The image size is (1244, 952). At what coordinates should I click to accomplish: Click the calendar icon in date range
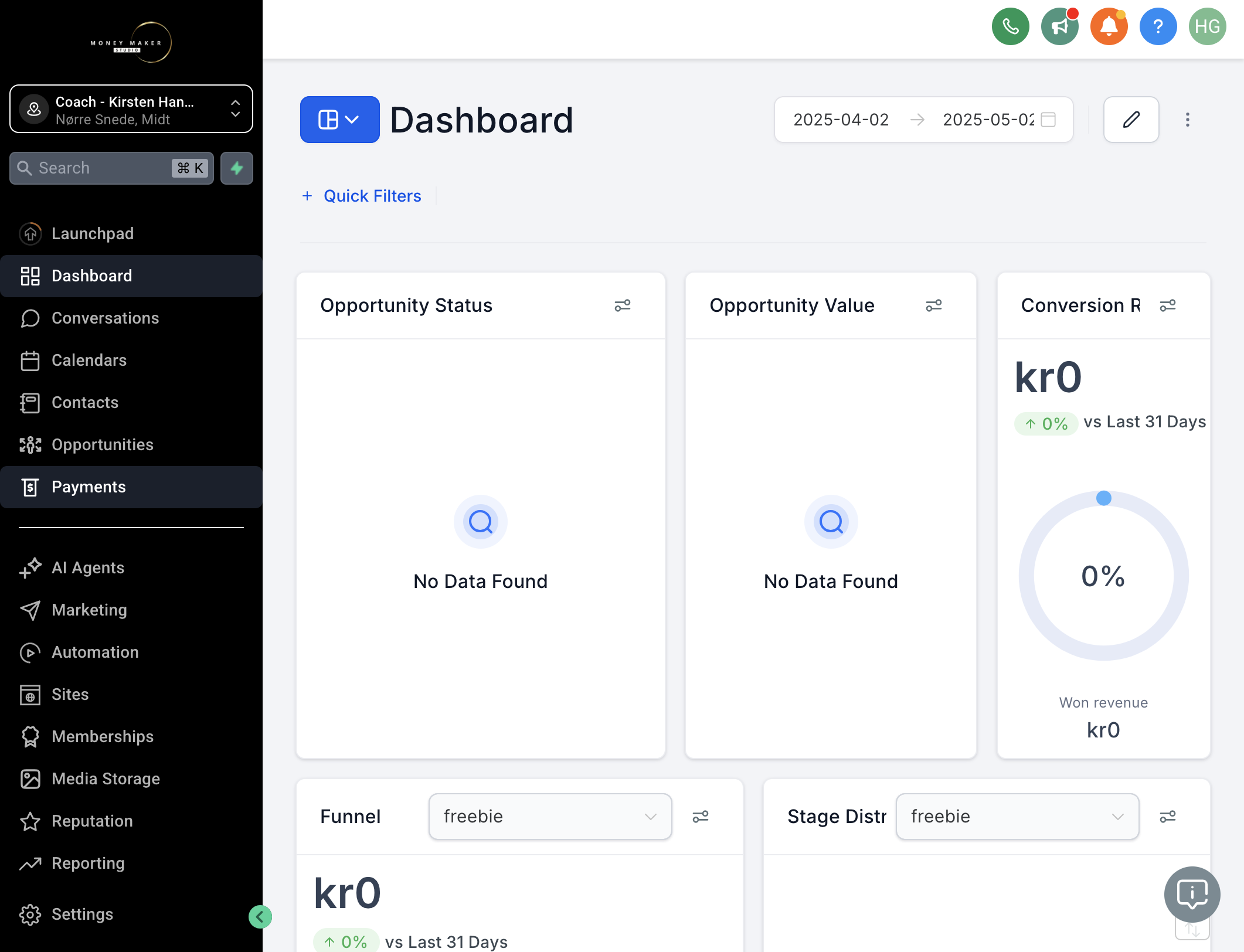1048,120
